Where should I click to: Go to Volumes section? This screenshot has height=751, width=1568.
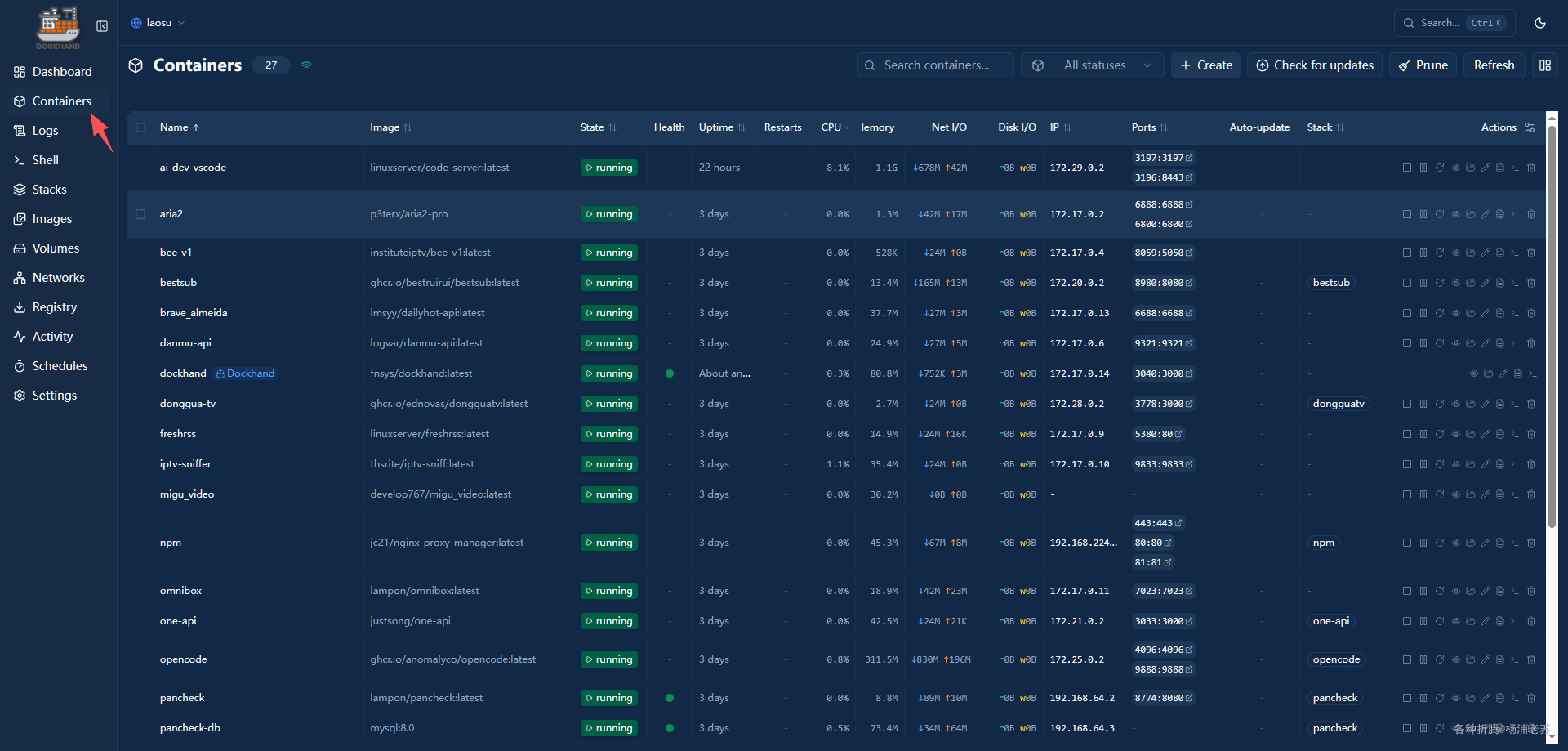[59, 248]
